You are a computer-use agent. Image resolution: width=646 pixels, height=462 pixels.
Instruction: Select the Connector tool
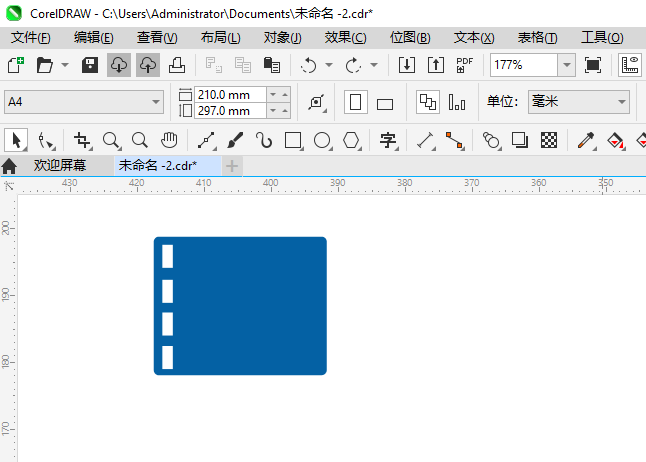pos(455,141)
